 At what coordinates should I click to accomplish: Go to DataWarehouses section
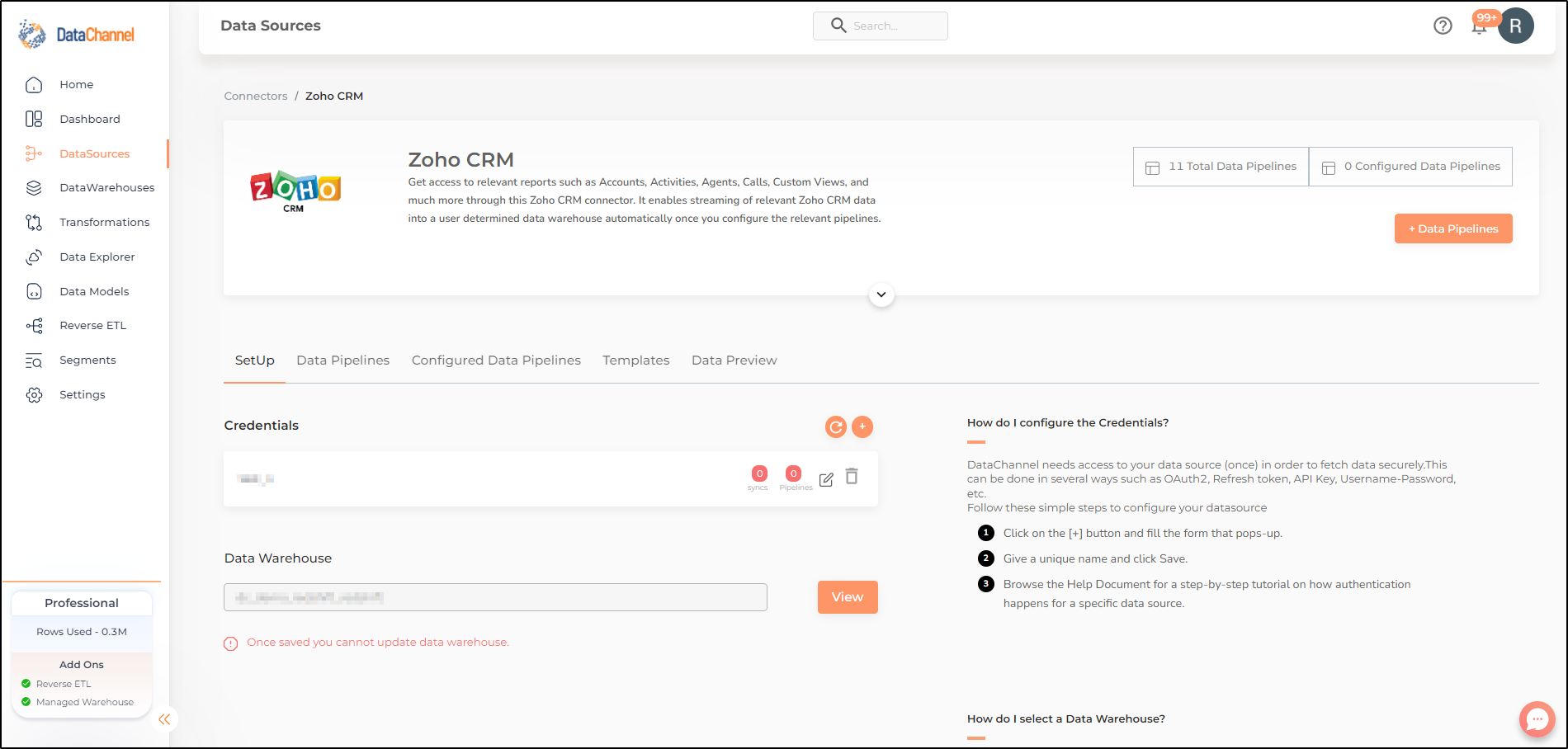107,188
